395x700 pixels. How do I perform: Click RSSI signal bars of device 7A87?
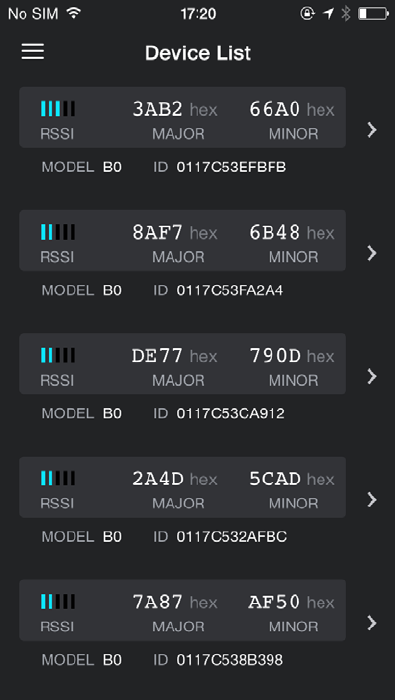(x=58, y=601)
